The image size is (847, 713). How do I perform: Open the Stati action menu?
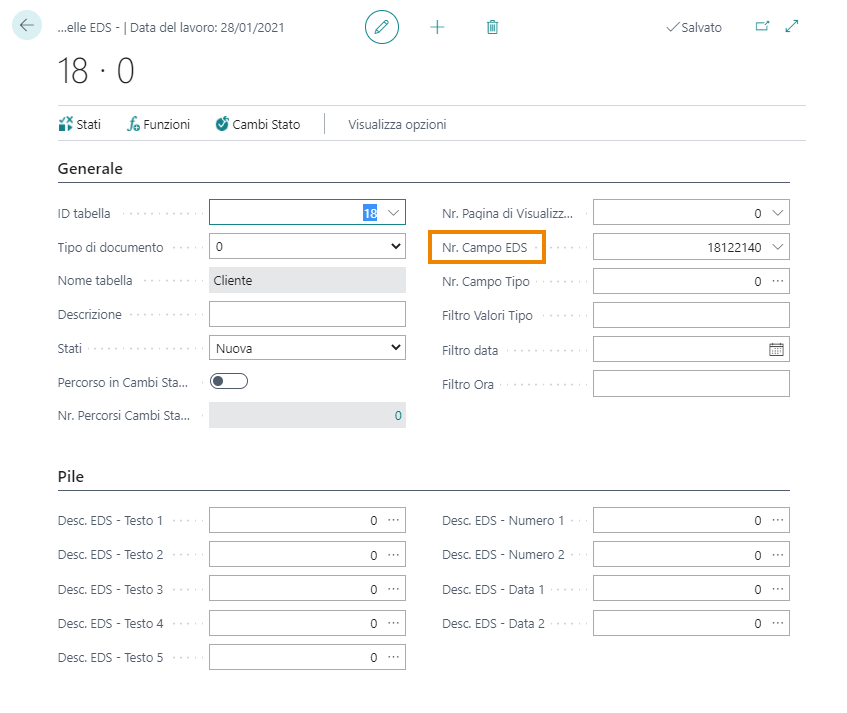point(80,125)
